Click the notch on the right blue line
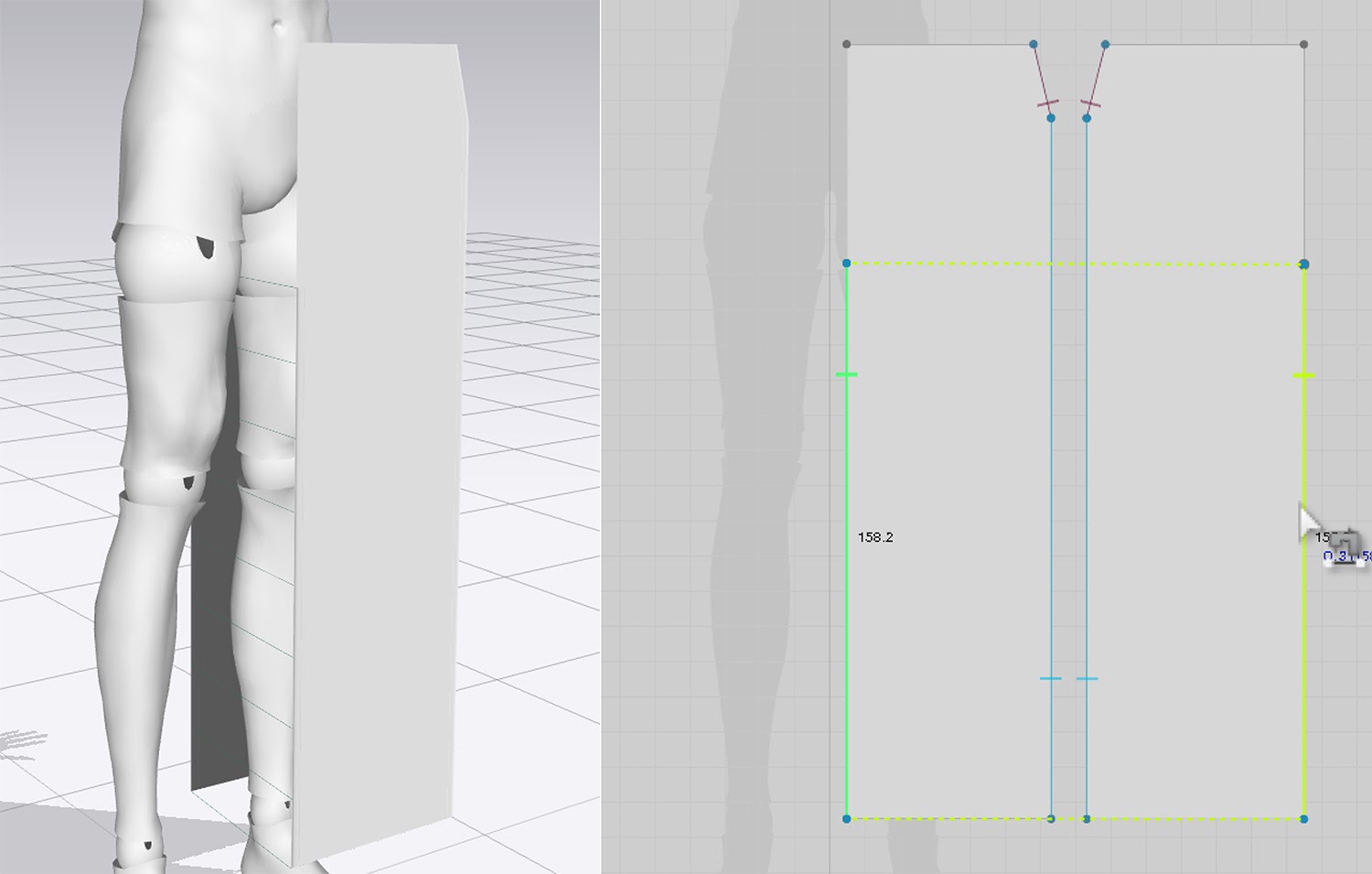Viewport: 1372px width, 874px height. [1087, 678]
